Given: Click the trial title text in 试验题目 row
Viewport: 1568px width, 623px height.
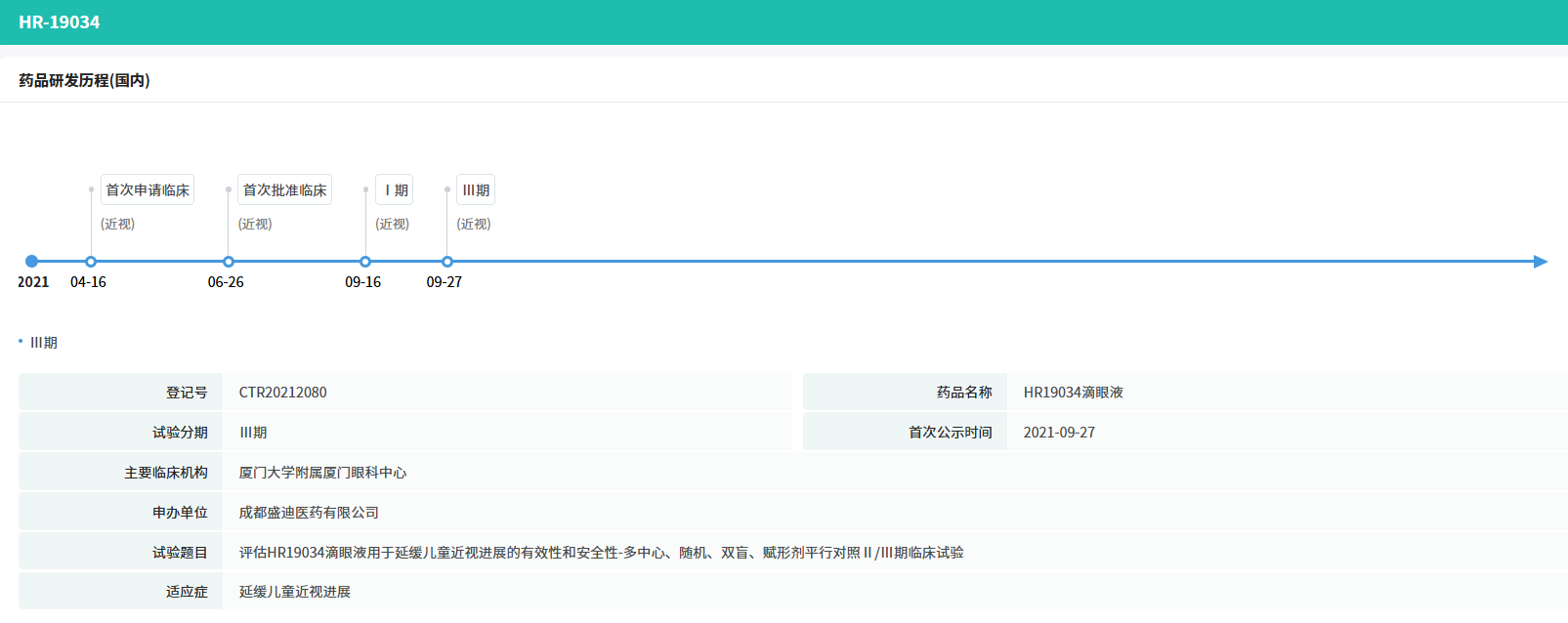Looking at the screenshot, I should tap(601, 553).
